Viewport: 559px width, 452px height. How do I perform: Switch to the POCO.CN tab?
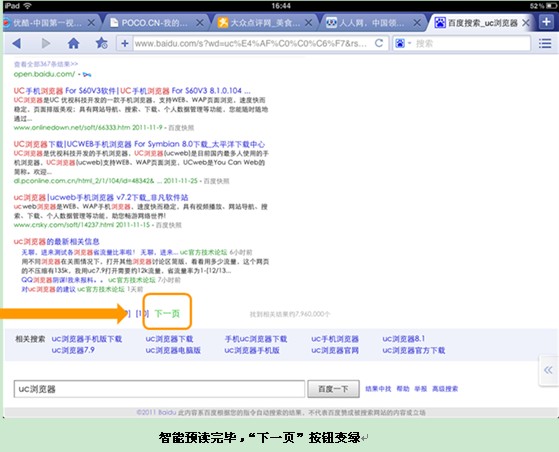154,23
